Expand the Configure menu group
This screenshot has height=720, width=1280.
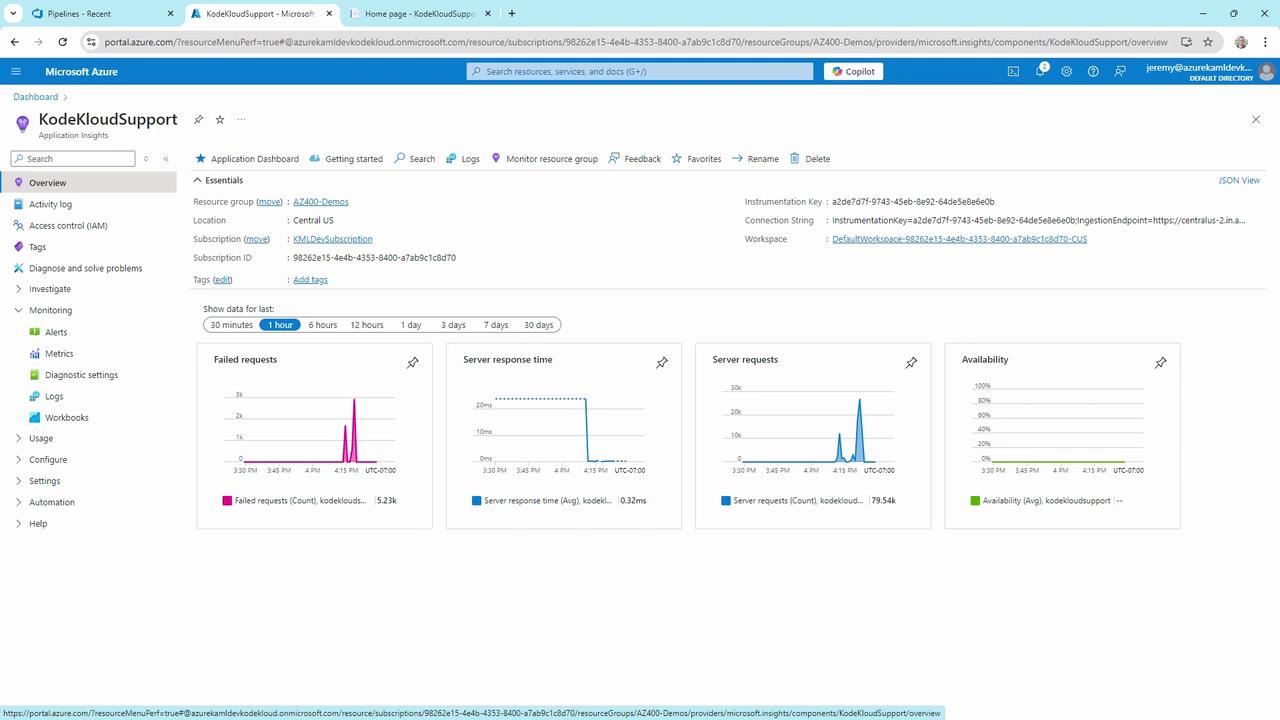[x=19, y=460]
